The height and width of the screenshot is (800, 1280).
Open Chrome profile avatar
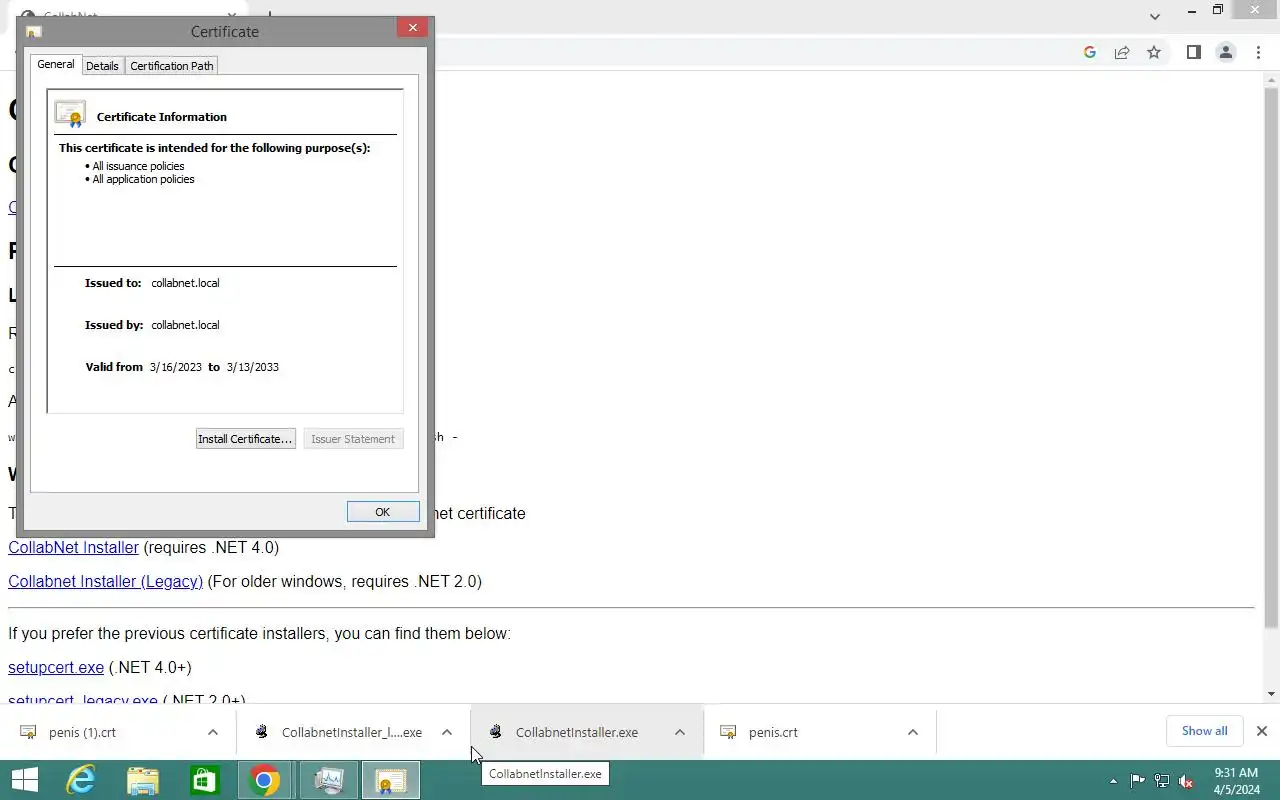click(1226, 52)
